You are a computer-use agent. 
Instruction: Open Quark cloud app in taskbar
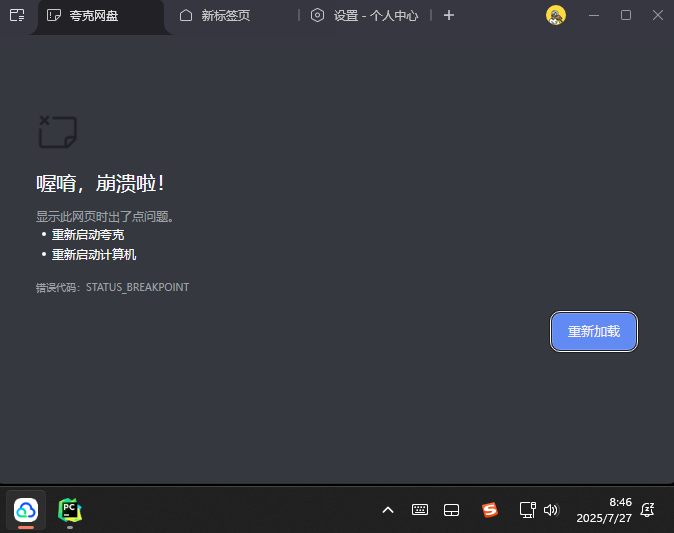point(26,510)
